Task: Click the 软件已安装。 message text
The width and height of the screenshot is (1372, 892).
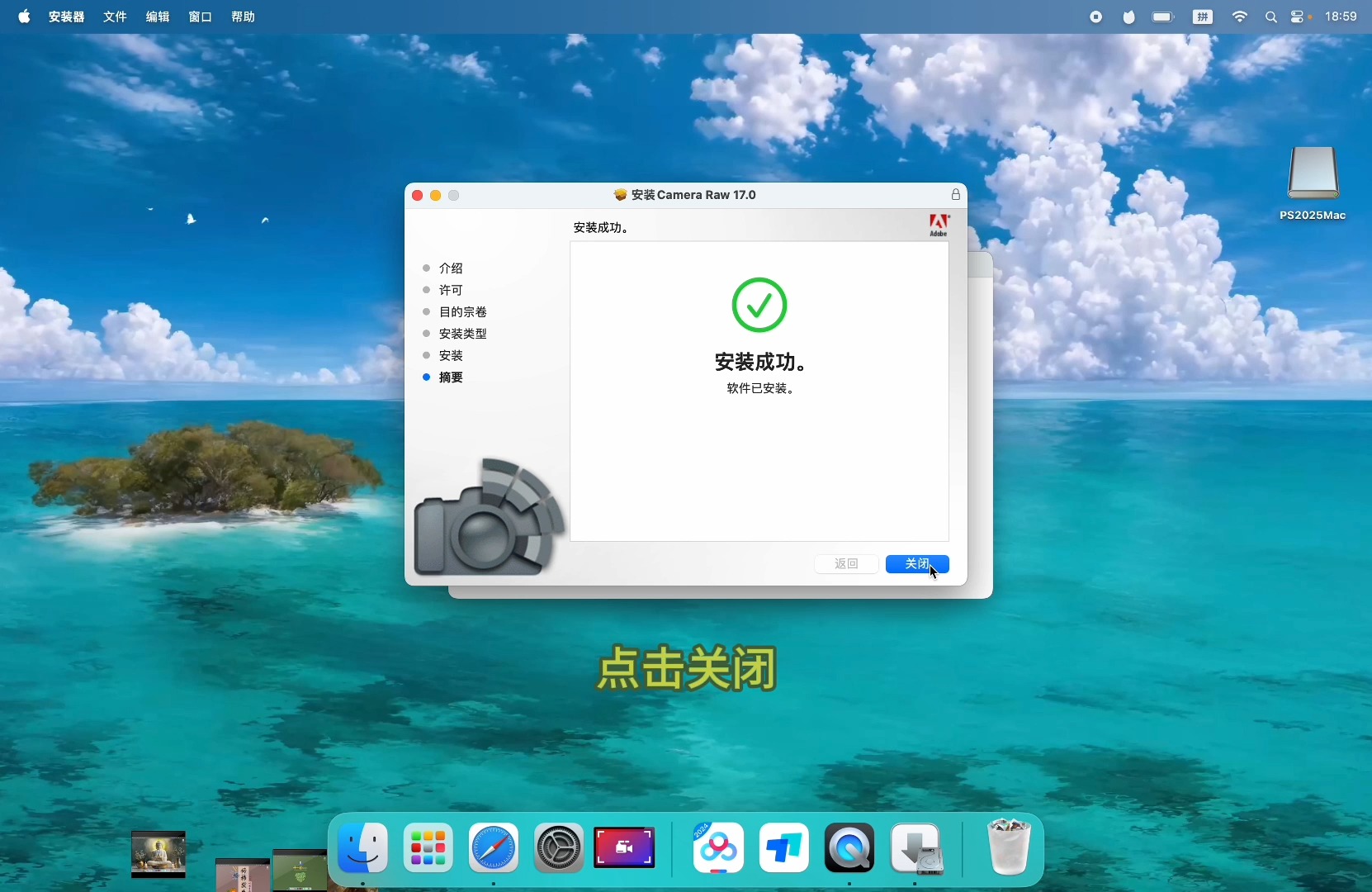Action: (760, 389)
